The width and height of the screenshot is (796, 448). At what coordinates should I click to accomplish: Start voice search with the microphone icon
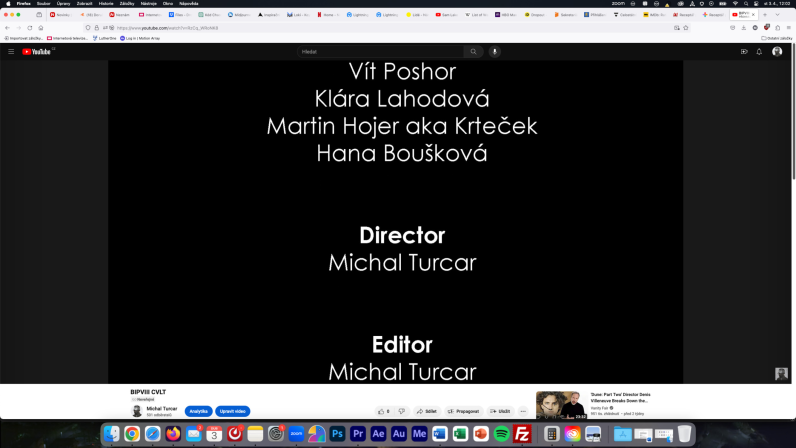[494, 51]
